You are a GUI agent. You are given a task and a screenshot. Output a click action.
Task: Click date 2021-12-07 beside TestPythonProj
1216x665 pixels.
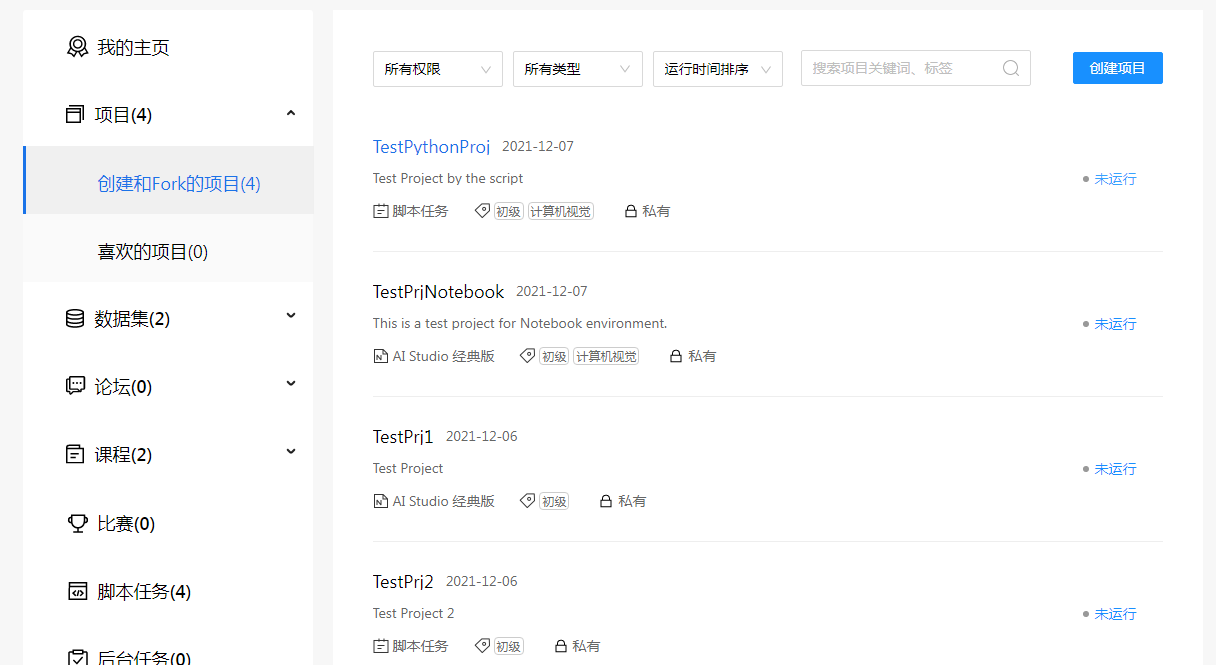click(x=538, y=146)
